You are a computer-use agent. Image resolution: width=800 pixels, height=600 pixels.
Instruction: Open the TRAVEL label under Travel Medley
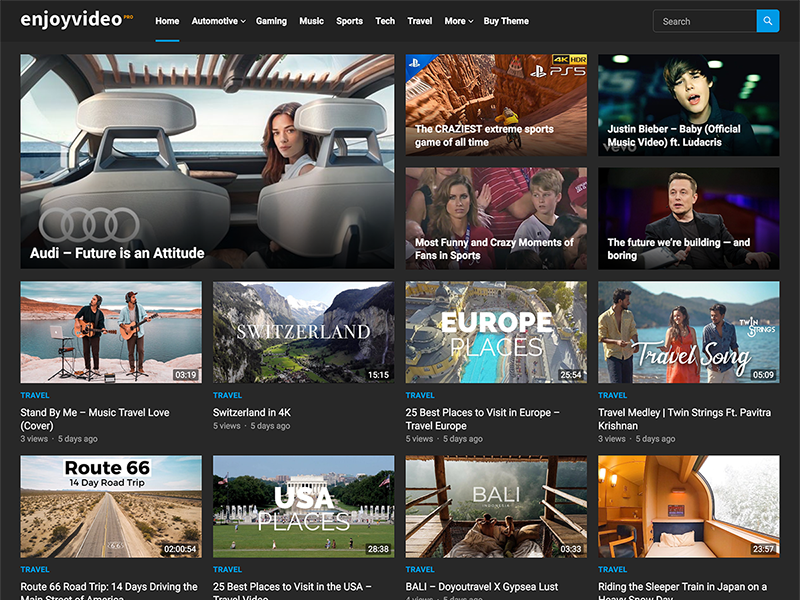(x=611, y=395)
